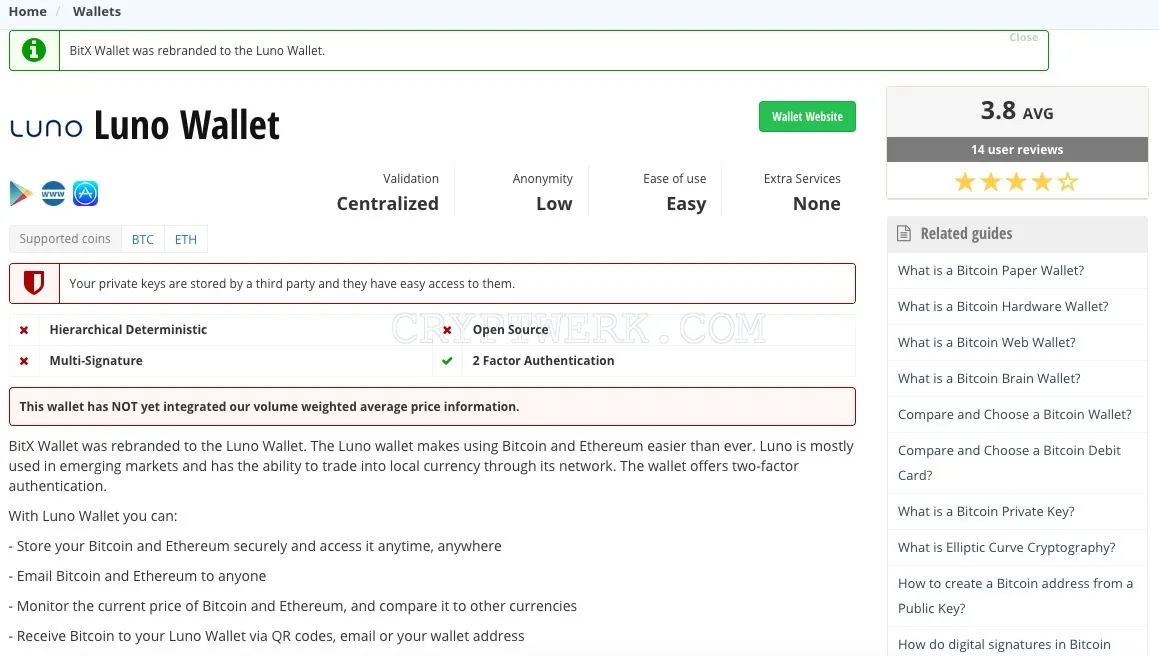Open the Google Play store icon
1159x656 pixels.
point(21,194)
